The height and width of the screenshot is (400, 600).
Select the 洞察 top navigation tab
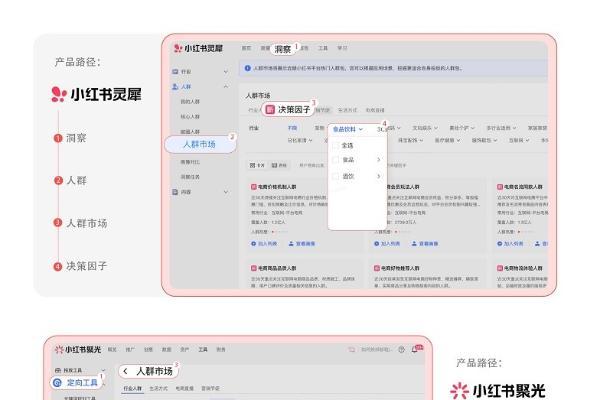coord(282,47)
